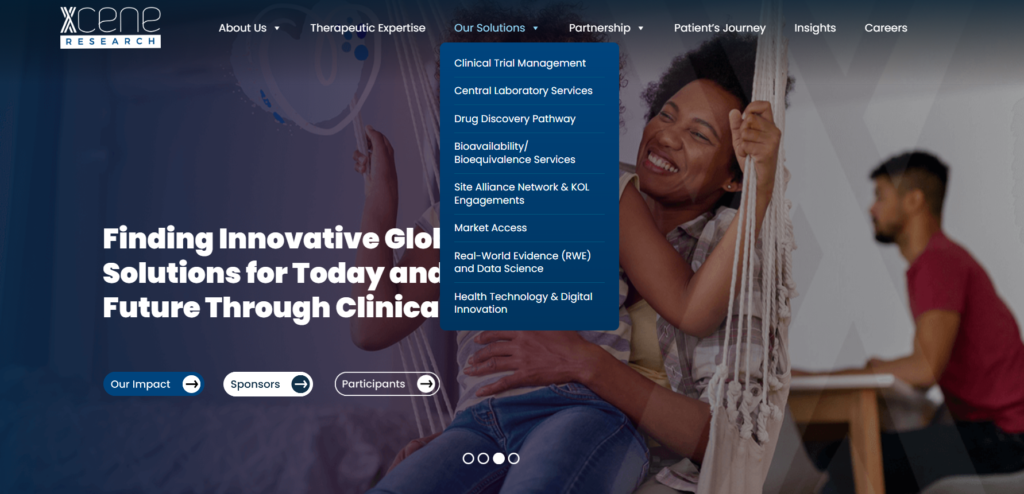Visit the Insights page
The image size is (1024, 494).
[x=815, y=28]
